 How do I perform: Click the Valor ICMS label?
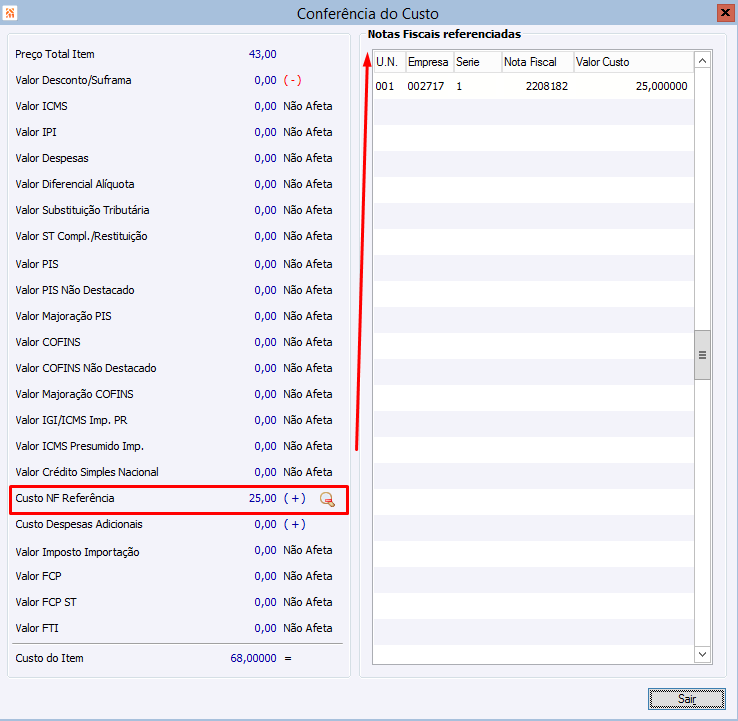(x=41, y=106)
